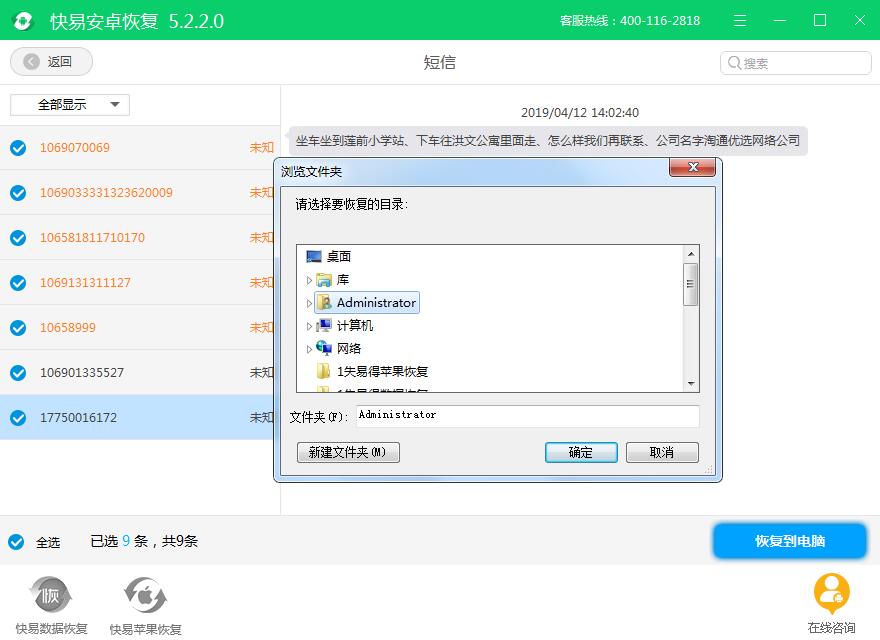Click the SMS message bubble text

548,140
